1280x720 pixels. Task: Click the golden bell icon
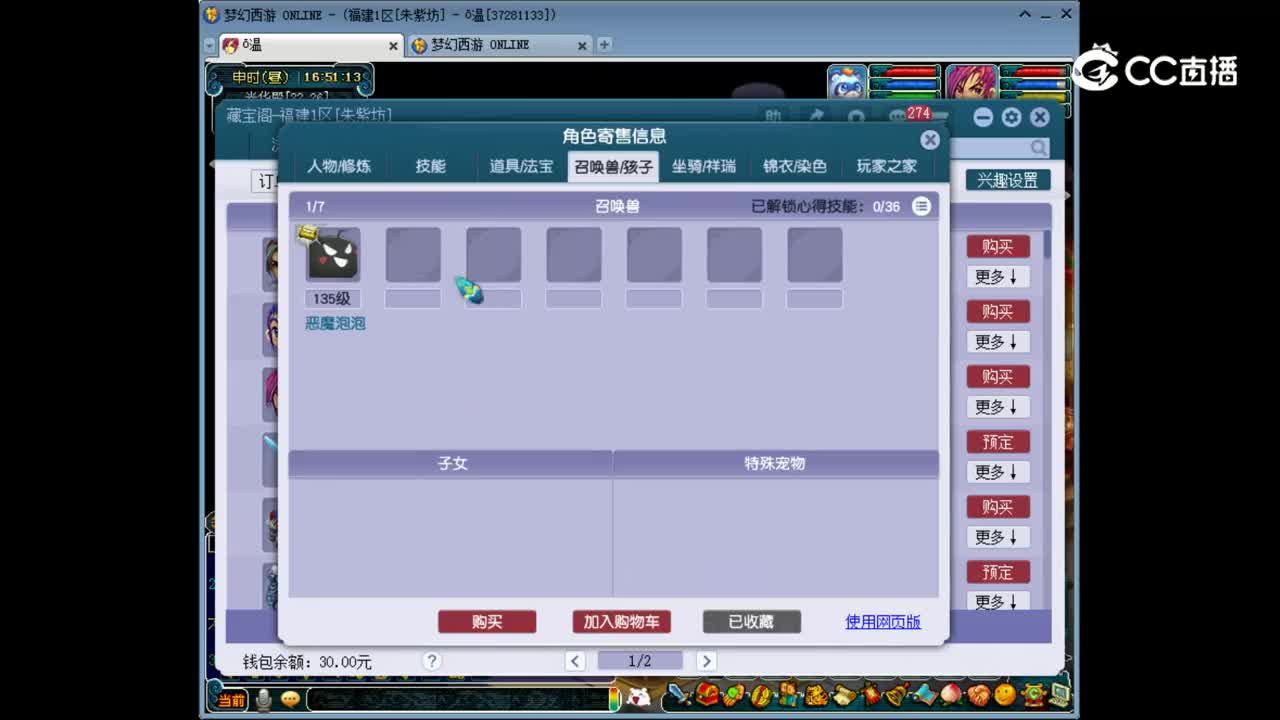pos(897,694)
